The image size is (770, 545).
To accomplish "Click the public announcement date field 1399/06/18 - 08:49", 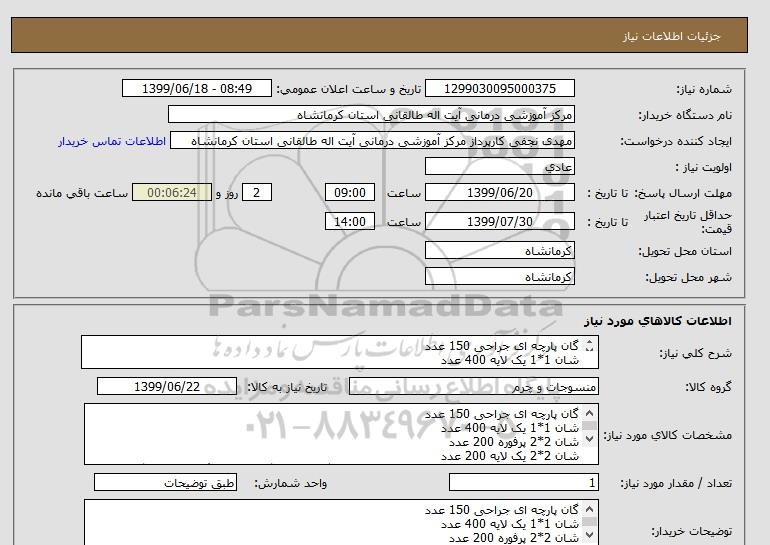I will point(196,88).
